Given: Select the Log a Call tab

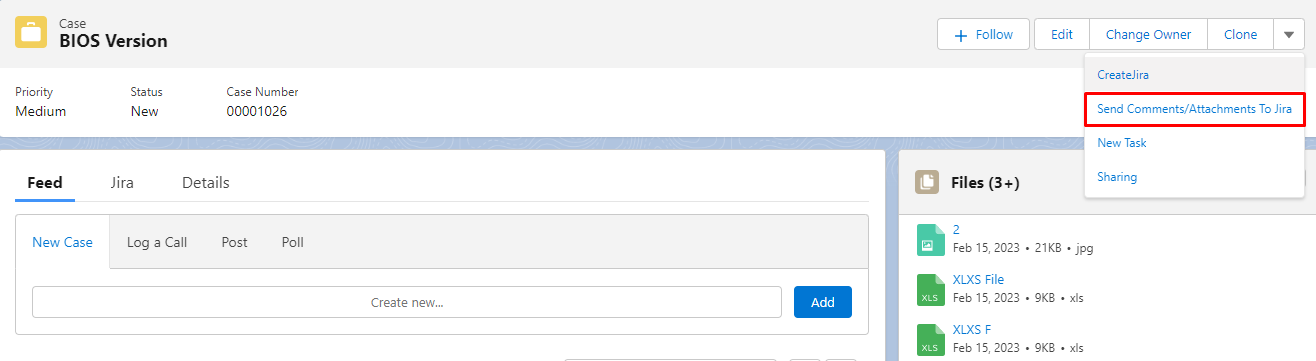Looking at the screenshot, I should click(x=157, y=242).
